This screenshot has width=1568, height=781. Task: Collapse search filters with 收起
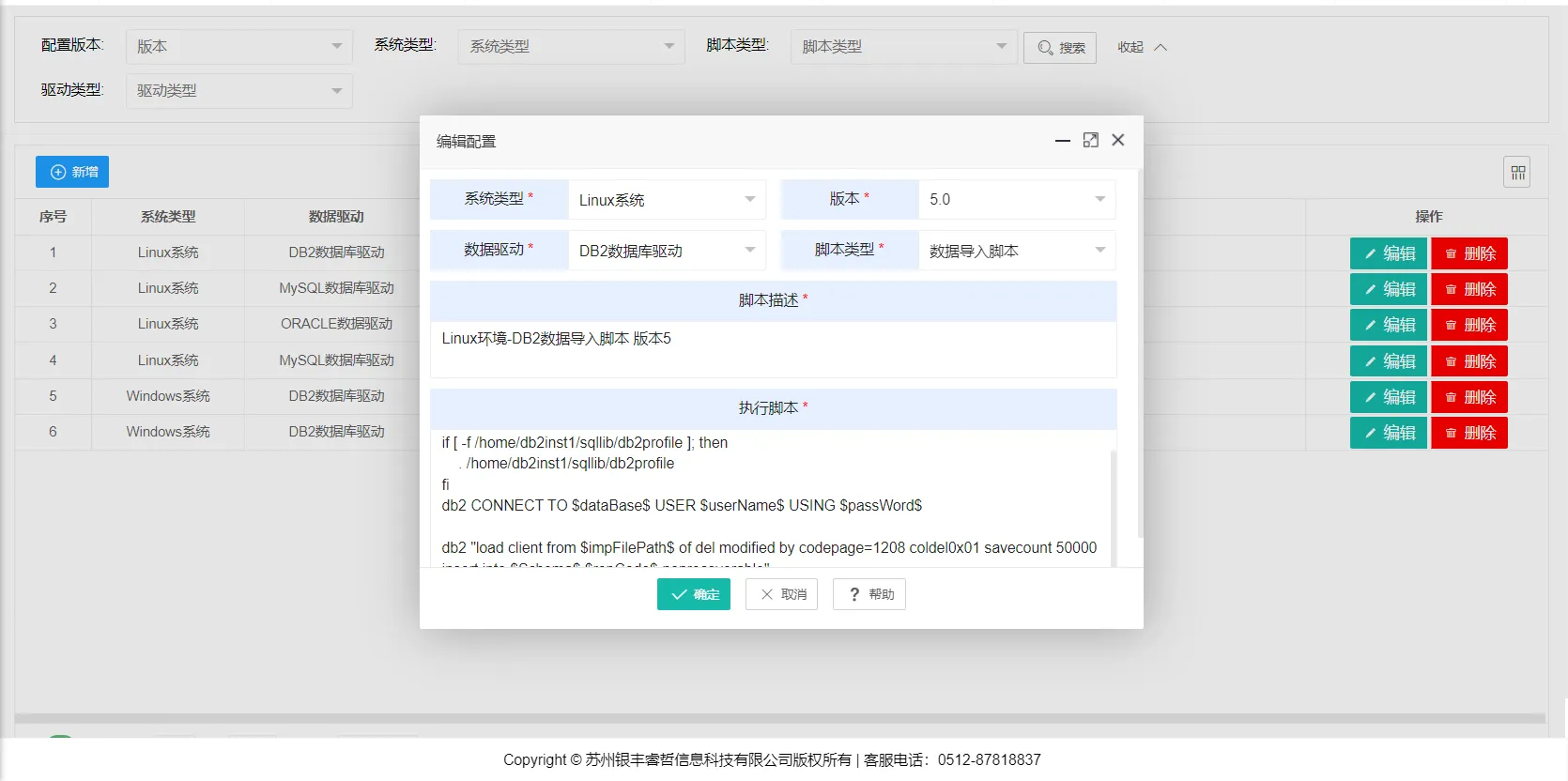point(1142,48)
